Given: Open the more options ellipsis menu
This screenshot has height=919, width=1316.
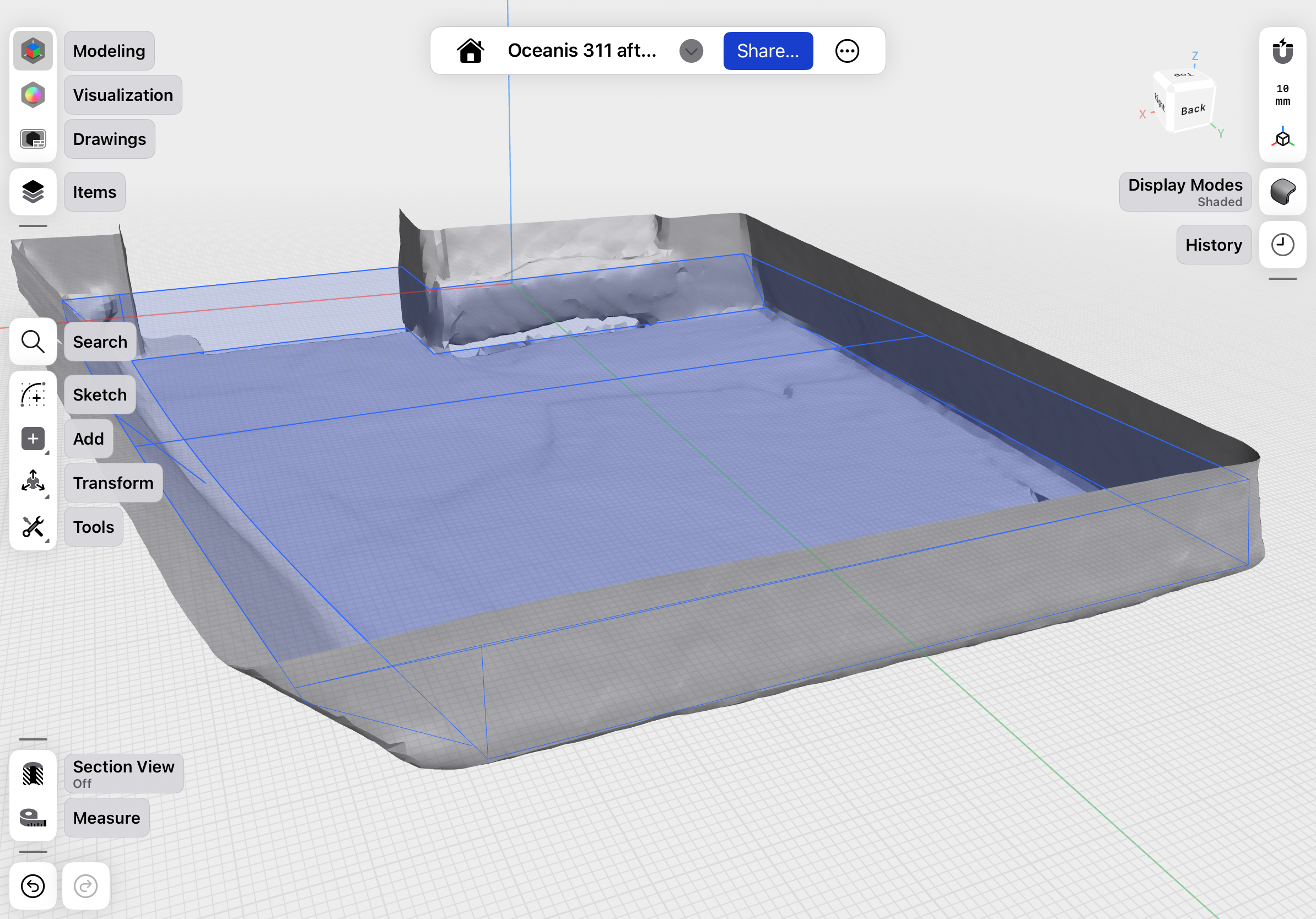Looking at the screenshot, I should [847, 51].
